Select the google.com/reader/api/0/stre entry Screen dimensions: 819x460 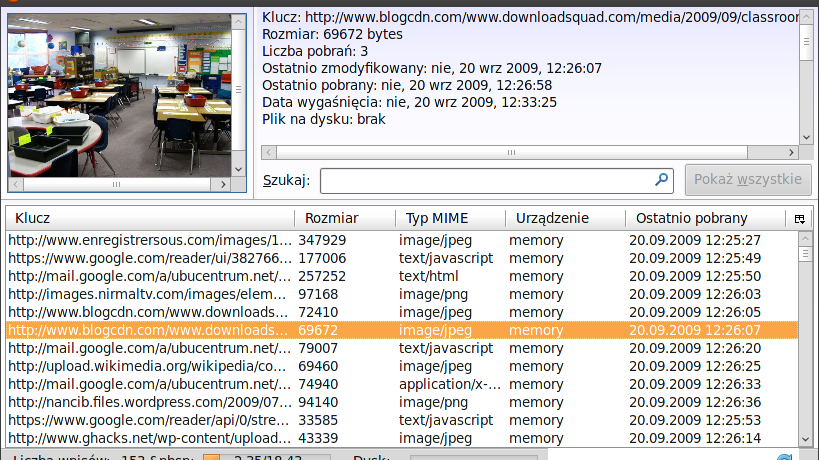(402, 420)
